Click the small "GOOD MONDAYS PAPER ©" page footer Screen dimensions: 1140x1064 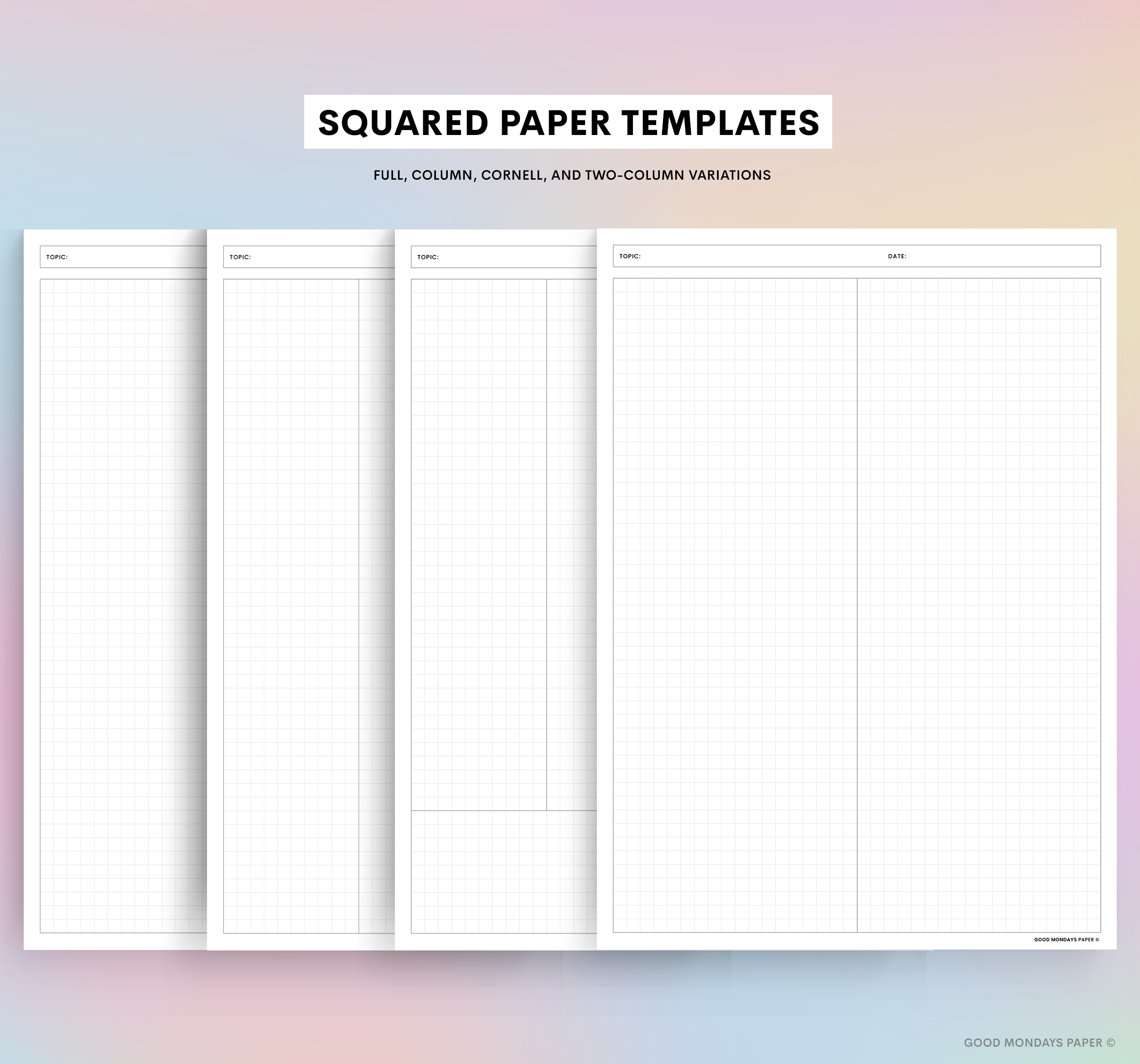(1067, 939)
